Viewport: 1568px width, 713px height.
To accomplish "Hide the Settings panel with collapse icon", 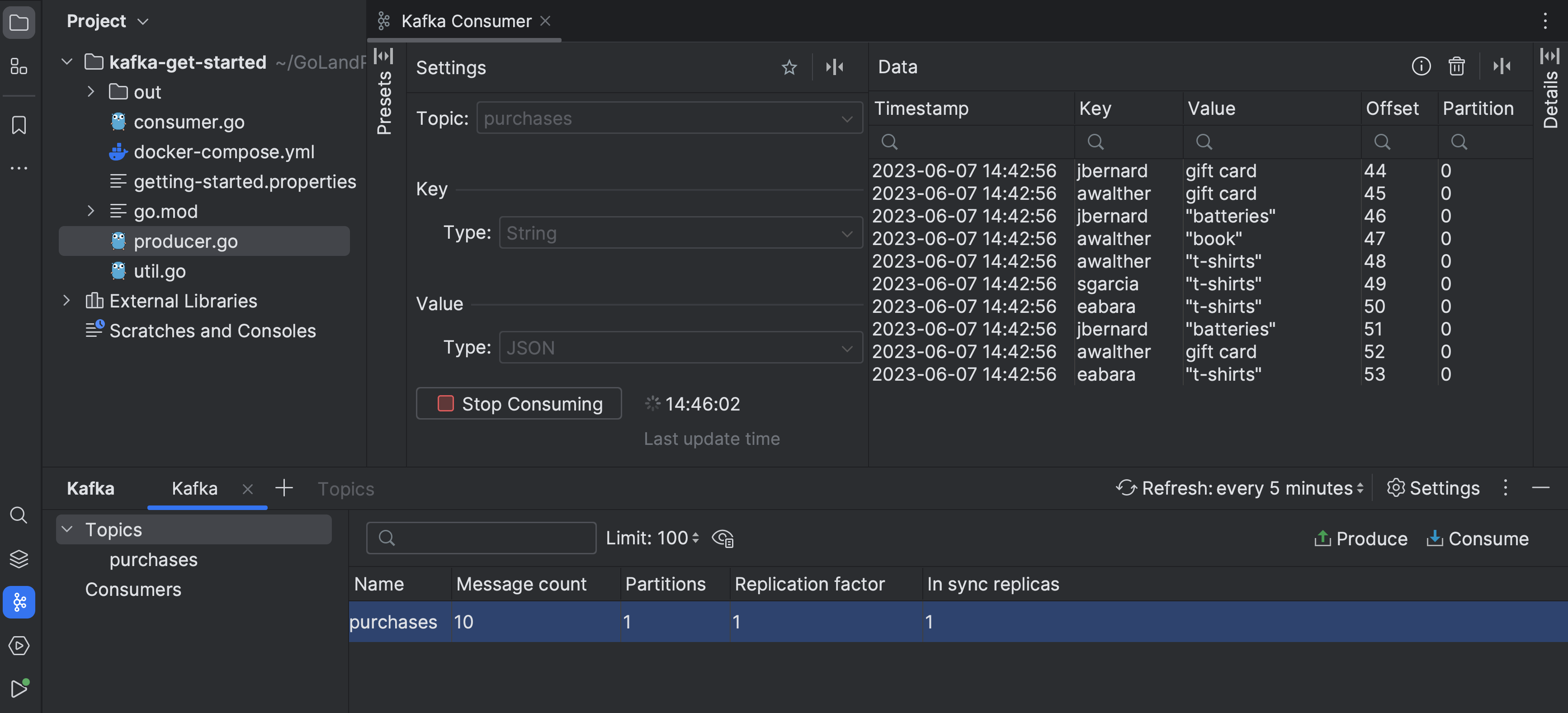I will click(x=835, y=67).
